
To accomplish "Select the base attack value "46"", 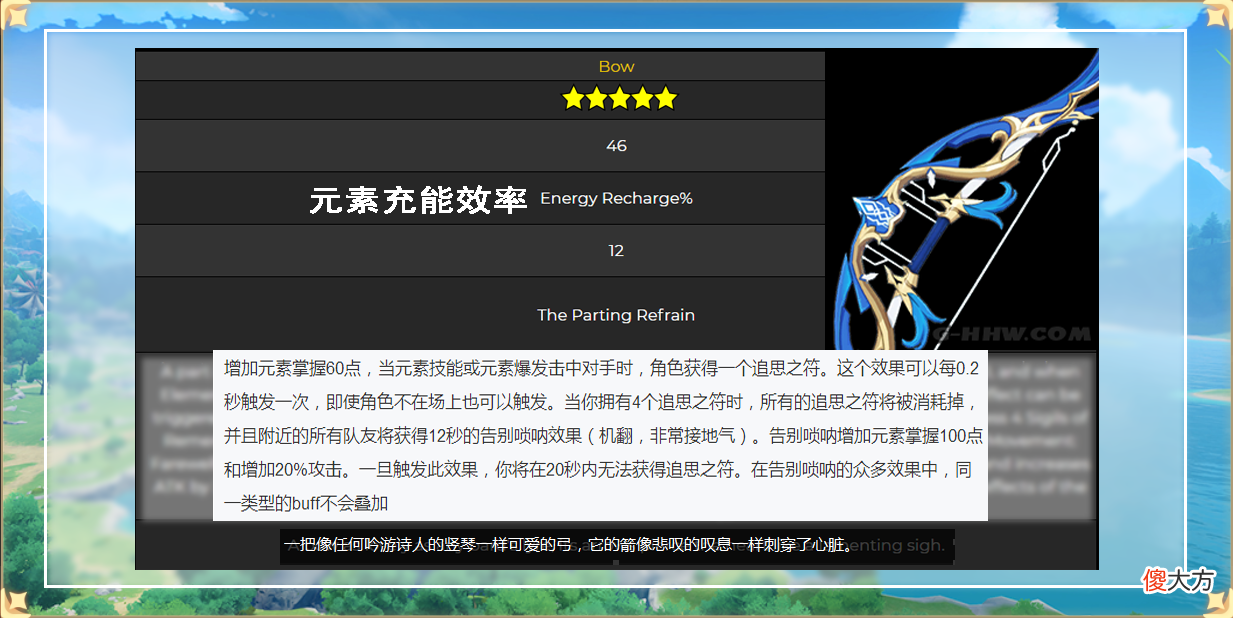I will click(616, 146).
